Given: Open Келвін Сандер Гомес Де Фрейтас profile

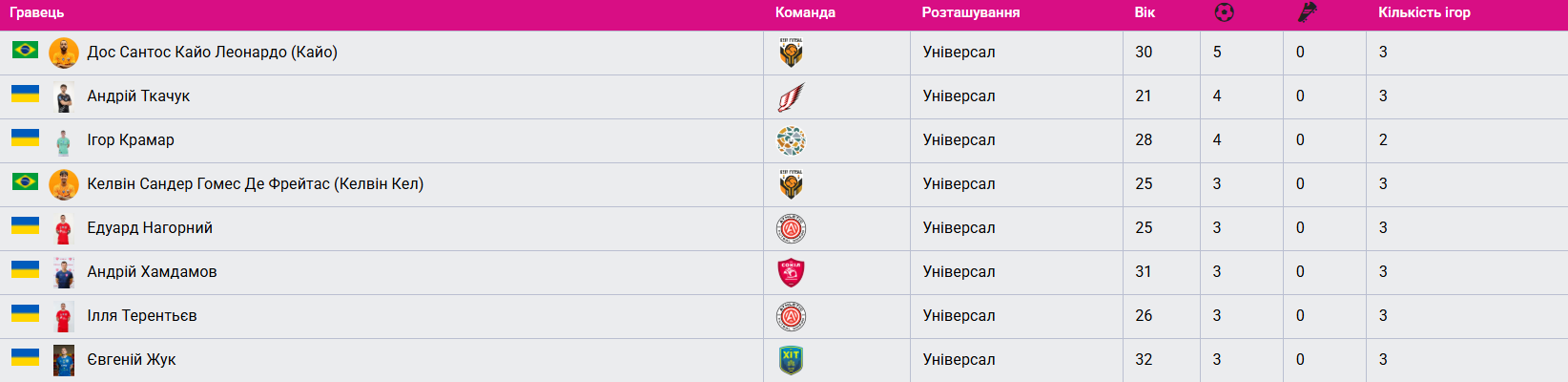Looking at the screenshot, I should click(255, 184).
